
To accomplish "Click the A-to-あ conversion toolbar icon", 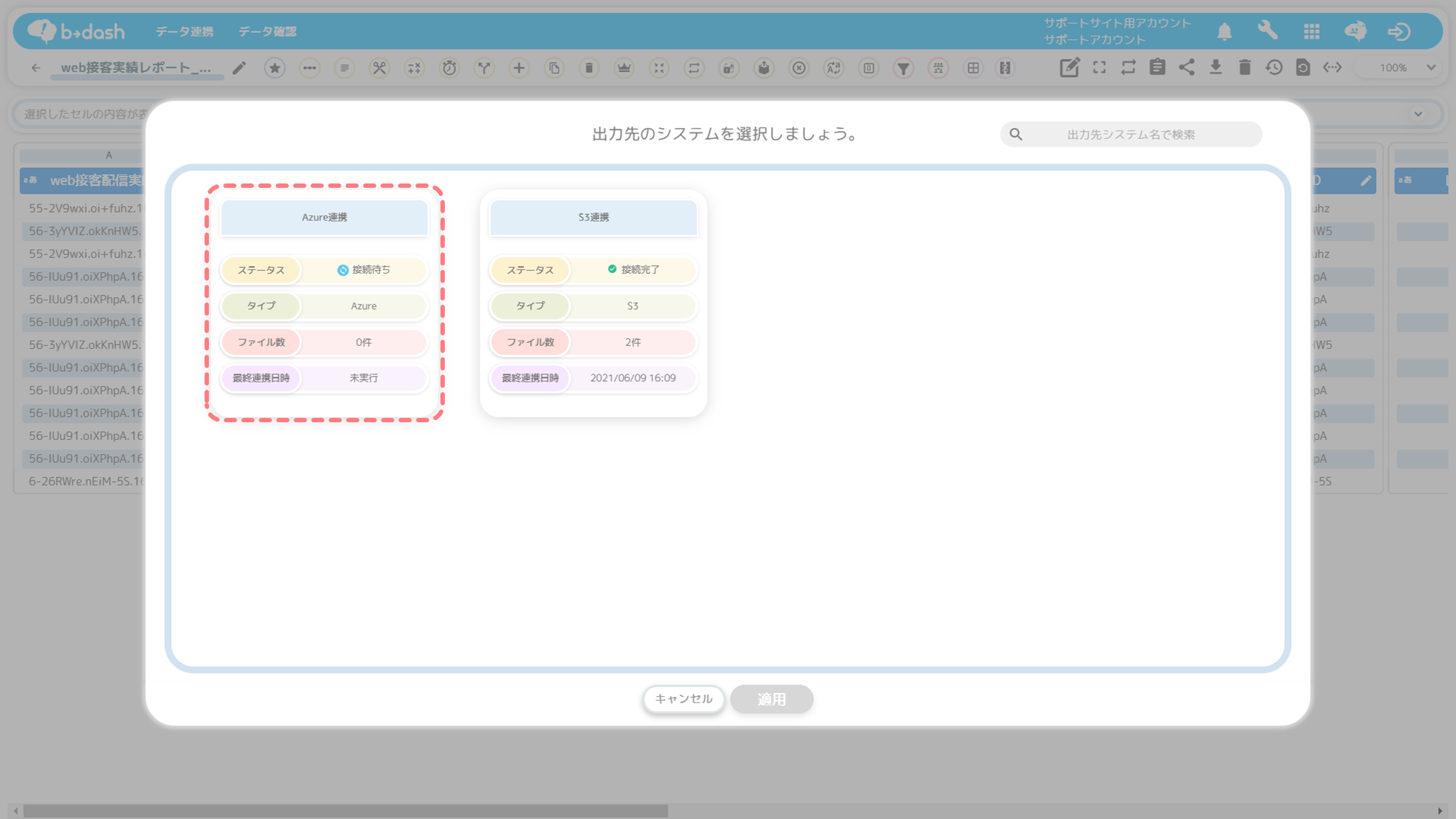I will click(834, 68).
